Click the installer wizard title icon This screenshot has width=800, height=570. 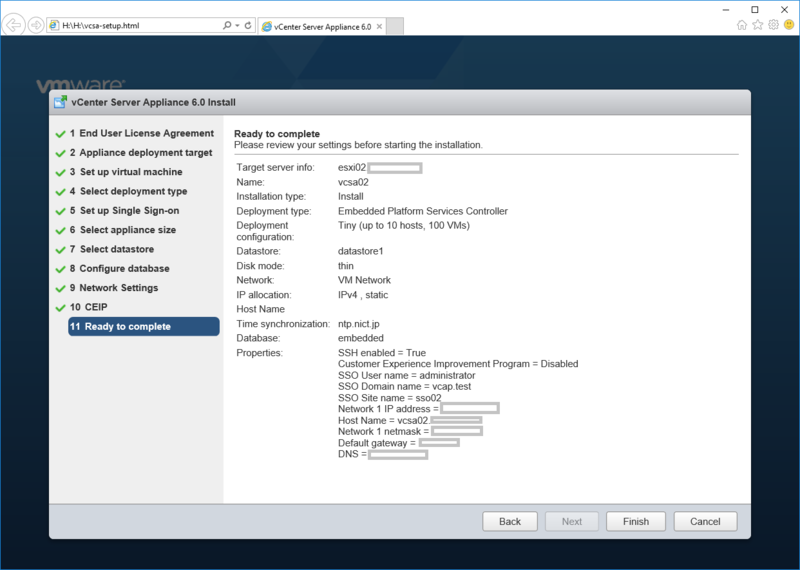pyautogui.click(x=60, y=102)
